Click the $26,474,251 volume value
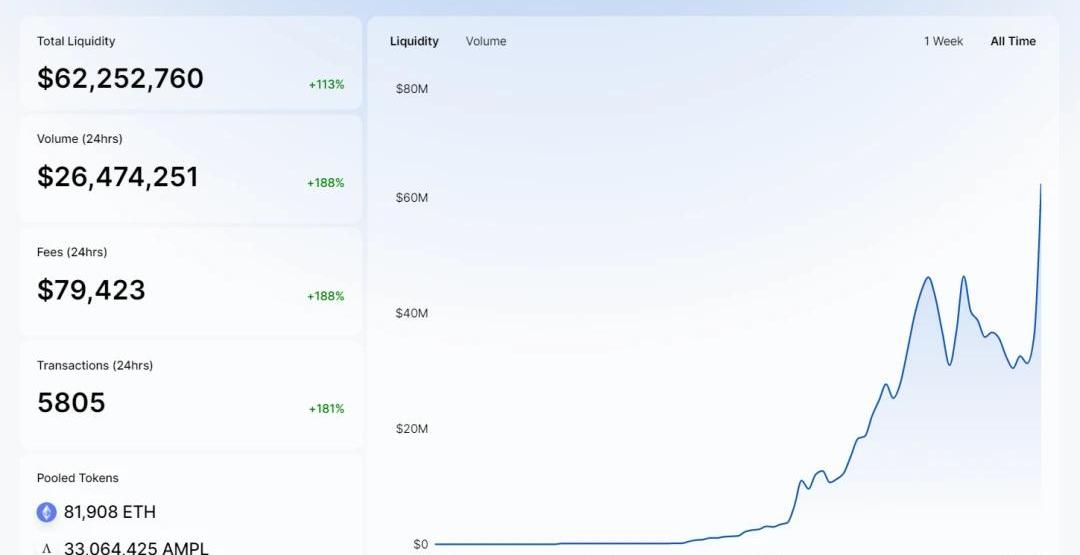Image resolution: width=1080 pixels, height=555 pixels. (118, 177)
